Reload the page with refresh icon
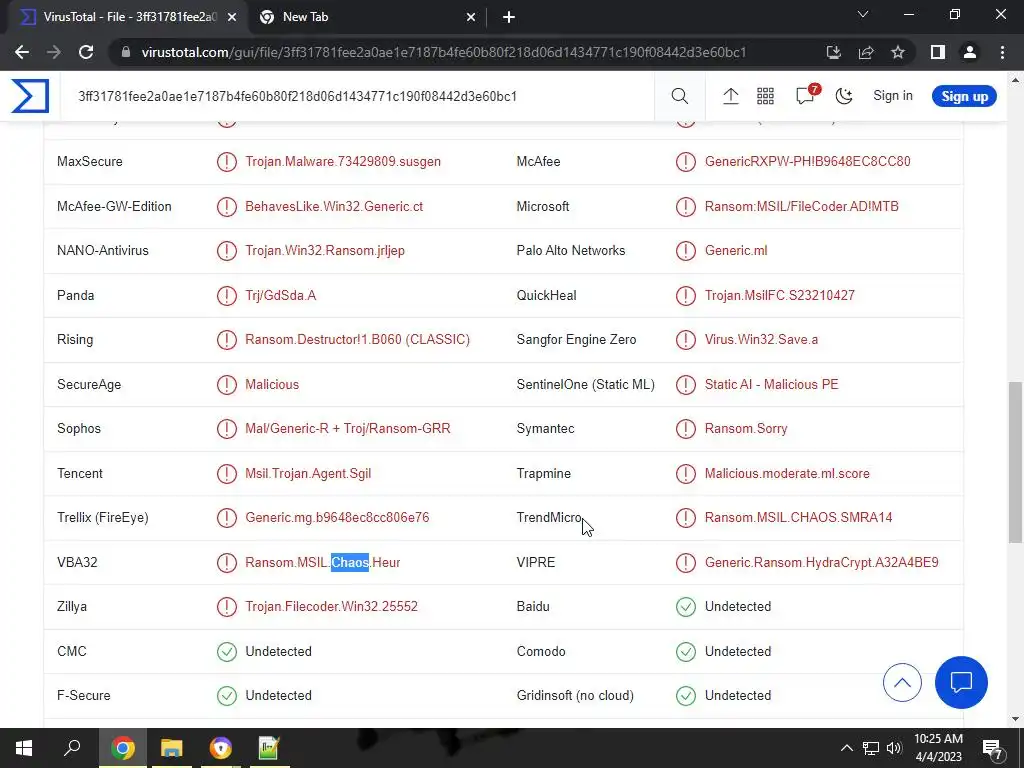Image resolution: width=1024 pixels, height=768 pixels. pyautogui.click(x=86, y=52)
